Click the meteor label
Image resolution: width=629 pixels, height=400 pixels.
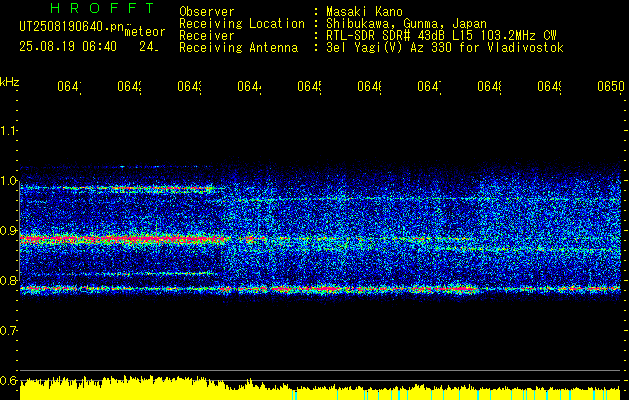(x=145, y=32)
